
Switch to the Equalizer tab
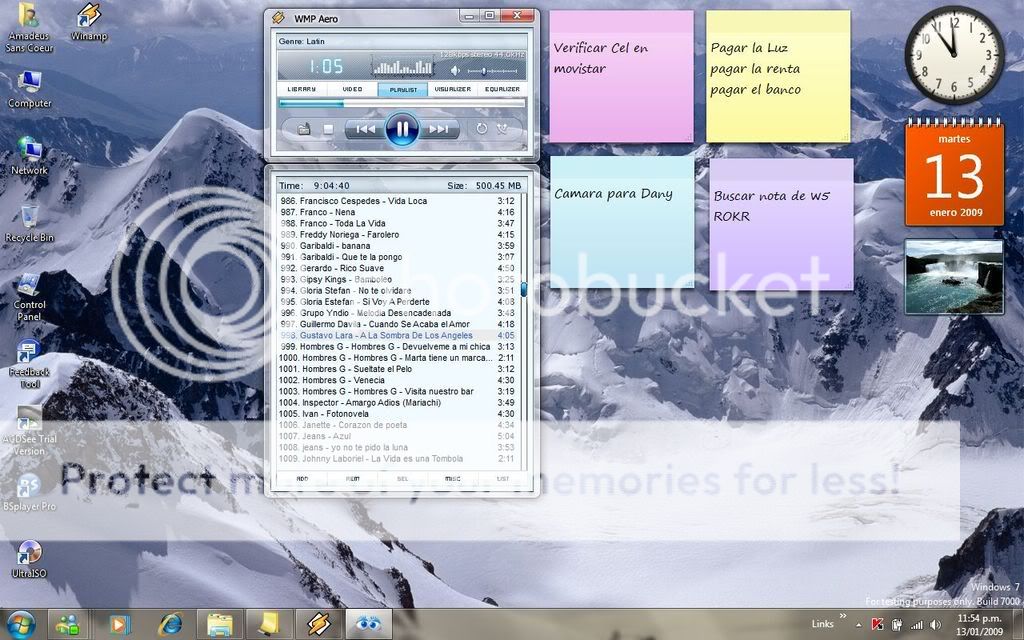(502, 89)
